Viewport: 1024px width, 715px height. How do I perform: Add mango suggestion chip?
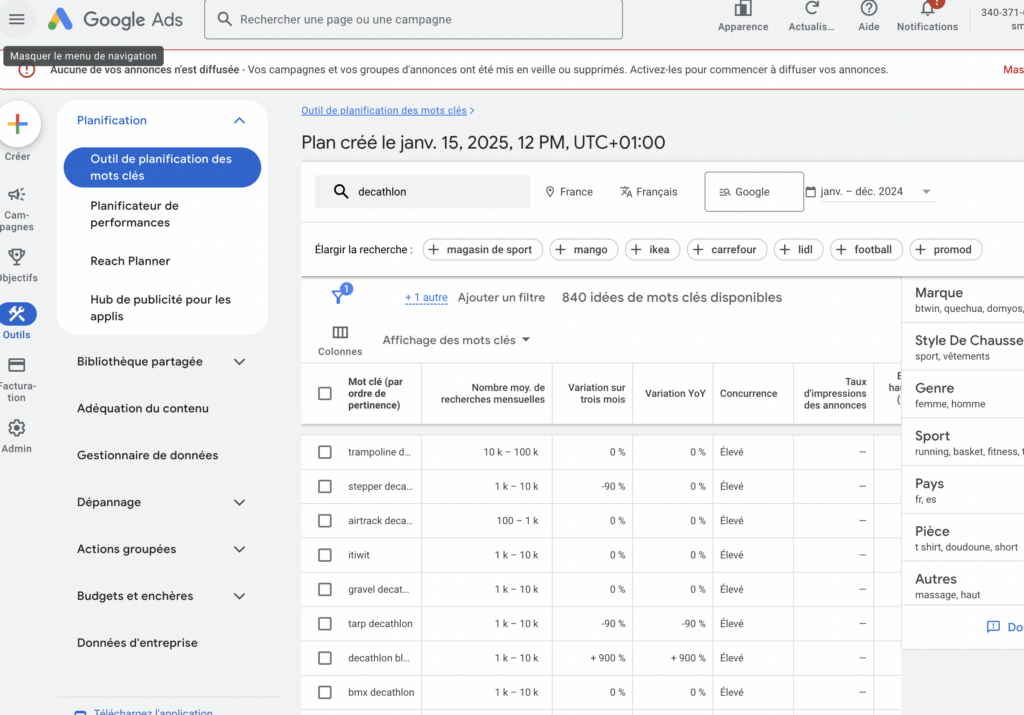[x=584, y=249]
